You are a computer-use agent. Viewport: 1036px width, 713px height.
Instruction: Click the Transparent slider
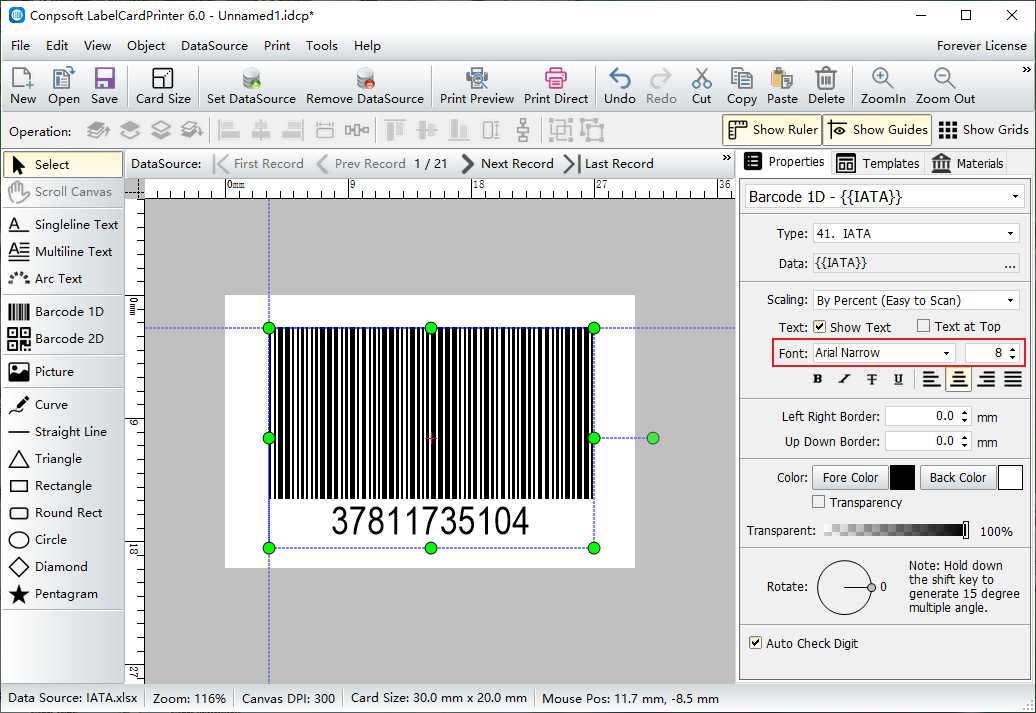(x=897, y=530)
